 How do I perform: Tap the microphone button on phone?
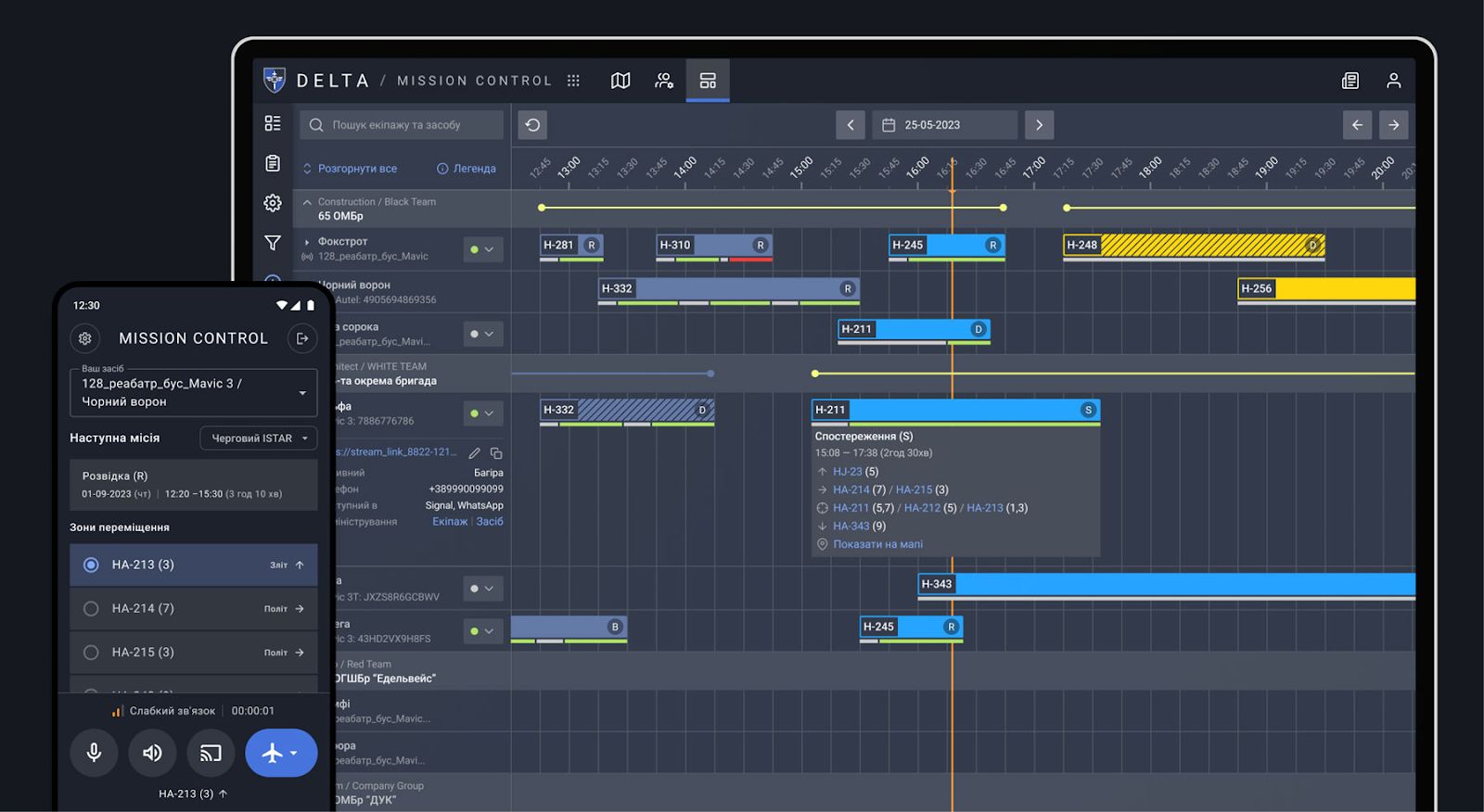pos(94,753)
